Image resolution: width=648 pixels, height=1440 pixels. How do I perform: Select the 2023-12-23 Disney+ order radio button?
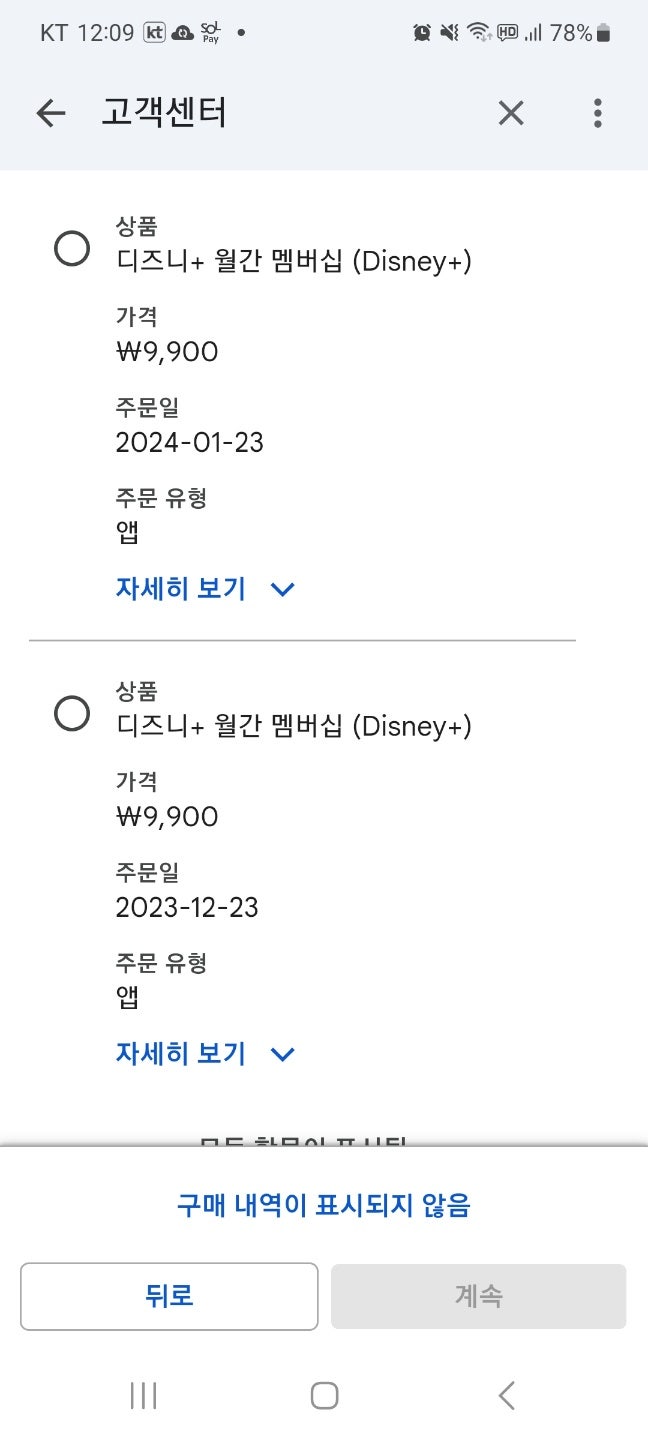(x=72, y=713)
